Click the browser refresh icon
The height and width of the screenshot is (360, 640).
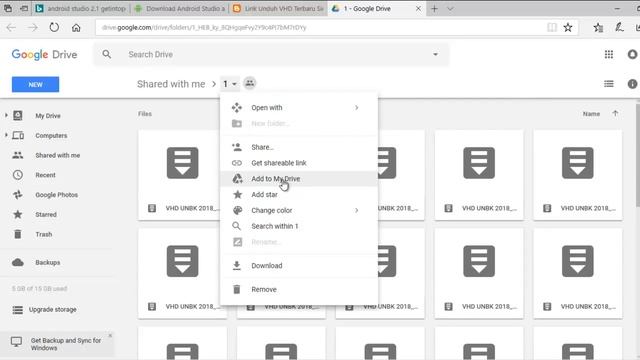(x=54, y=27)
